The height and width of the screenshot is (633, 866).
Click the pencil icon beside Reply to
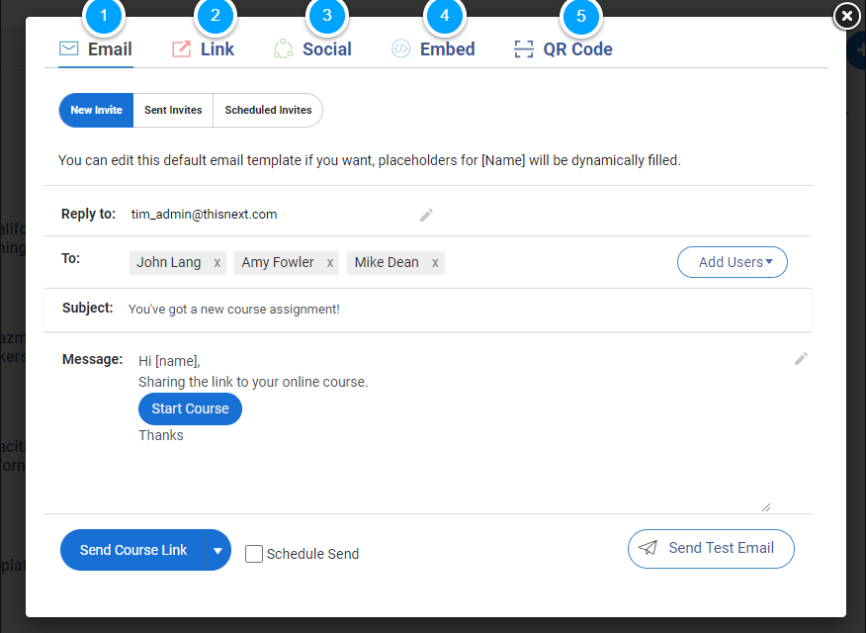click(x=426, y=214)
